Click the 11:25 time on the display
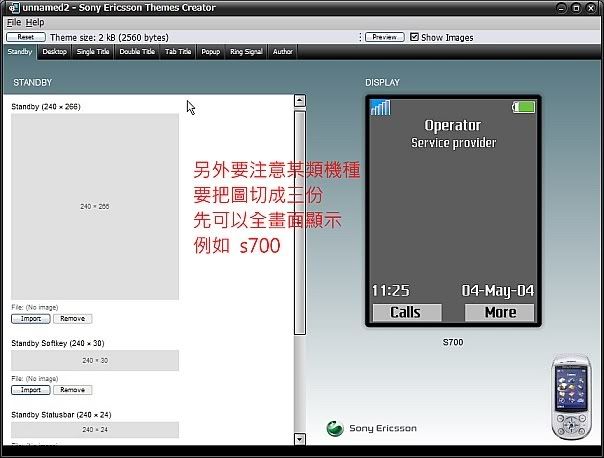The height and width of the screenshot is (458, 604). click(391, 290)
